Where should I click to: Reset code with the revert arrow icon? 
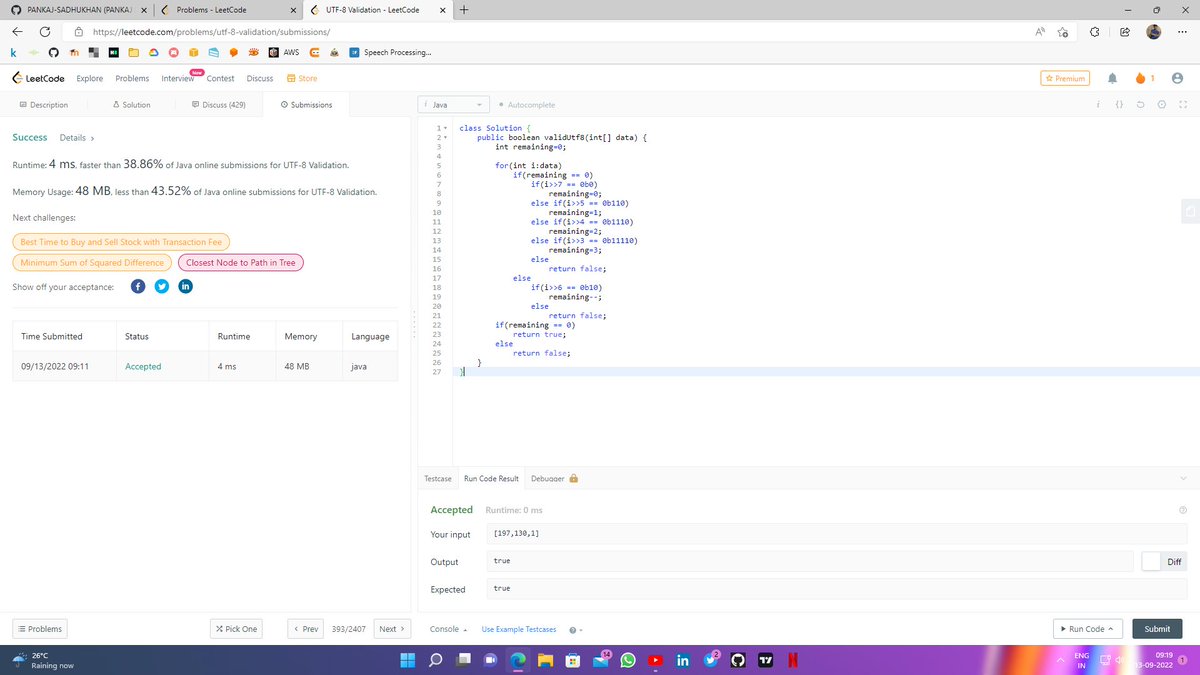point(1142,104)
